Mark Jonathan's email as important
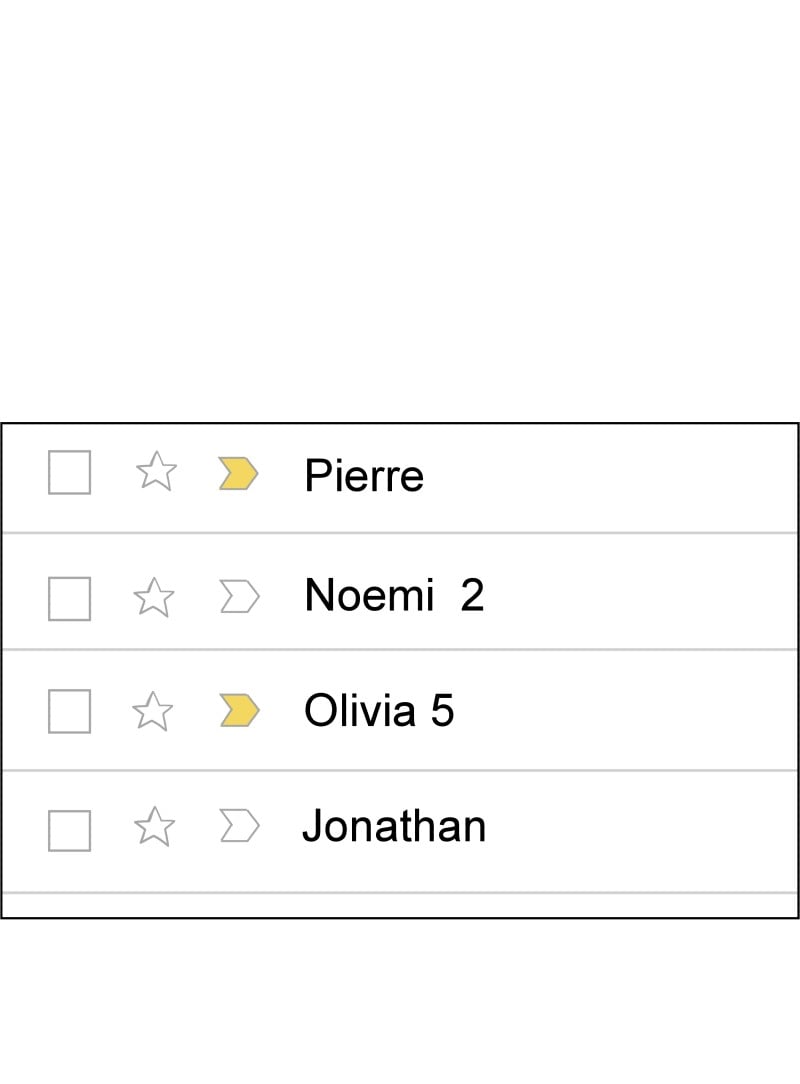Viewport: 800px width, 1084px height. 240,825
